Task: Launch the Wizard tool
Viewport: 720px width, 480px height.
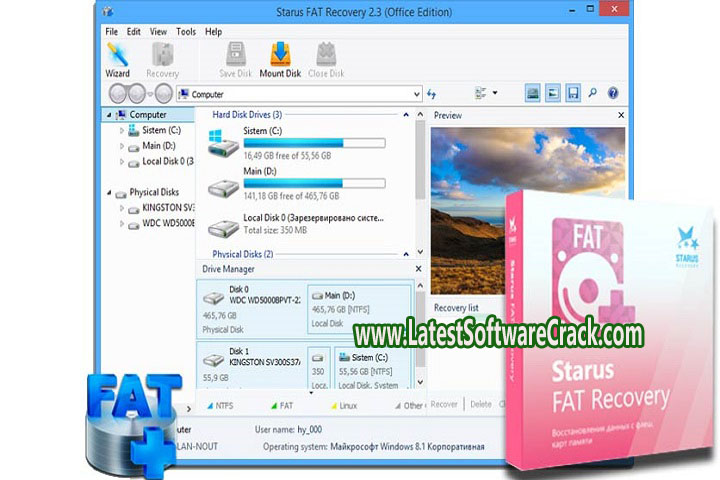Action: (x=117, y=58)
